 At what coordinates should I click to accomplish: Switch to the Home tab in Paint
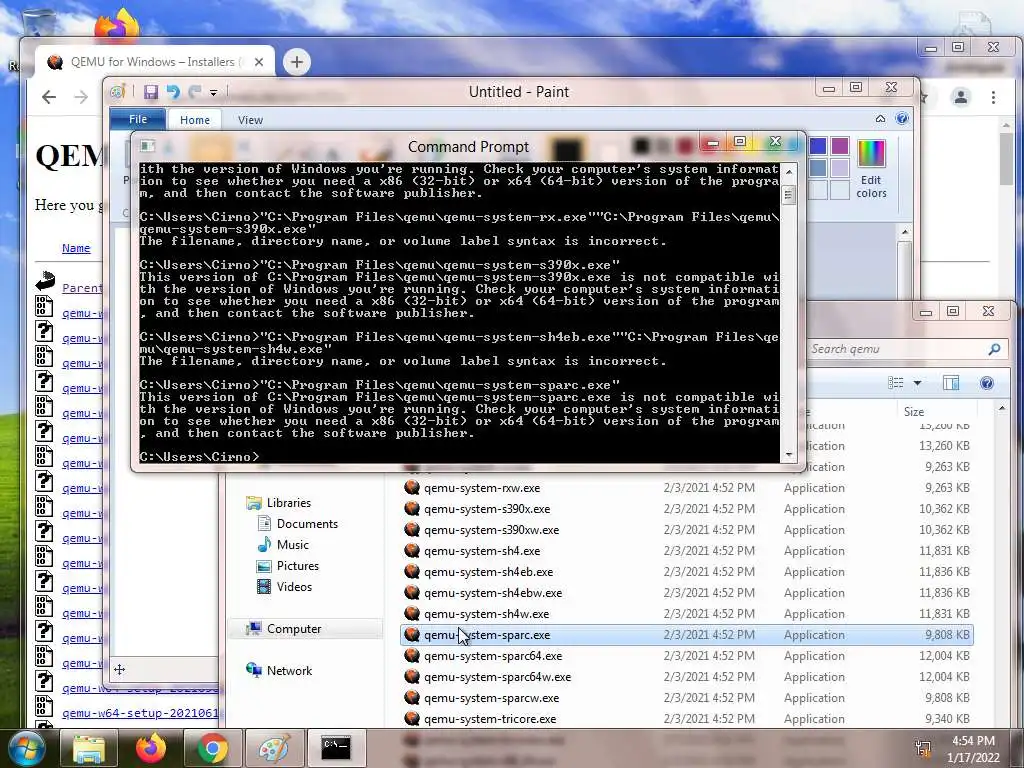pyautogui.click(x=195, y=120)
